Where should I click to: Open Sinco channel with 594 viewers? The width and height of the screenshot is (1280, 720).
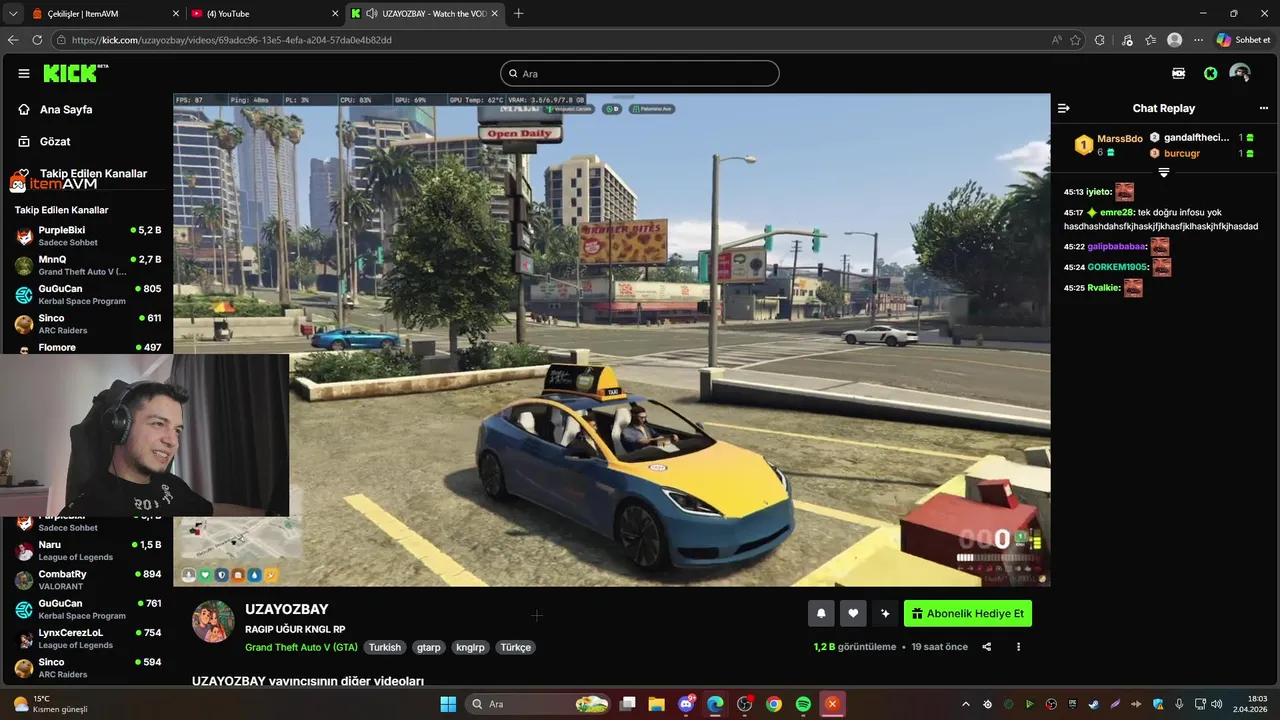88,668
